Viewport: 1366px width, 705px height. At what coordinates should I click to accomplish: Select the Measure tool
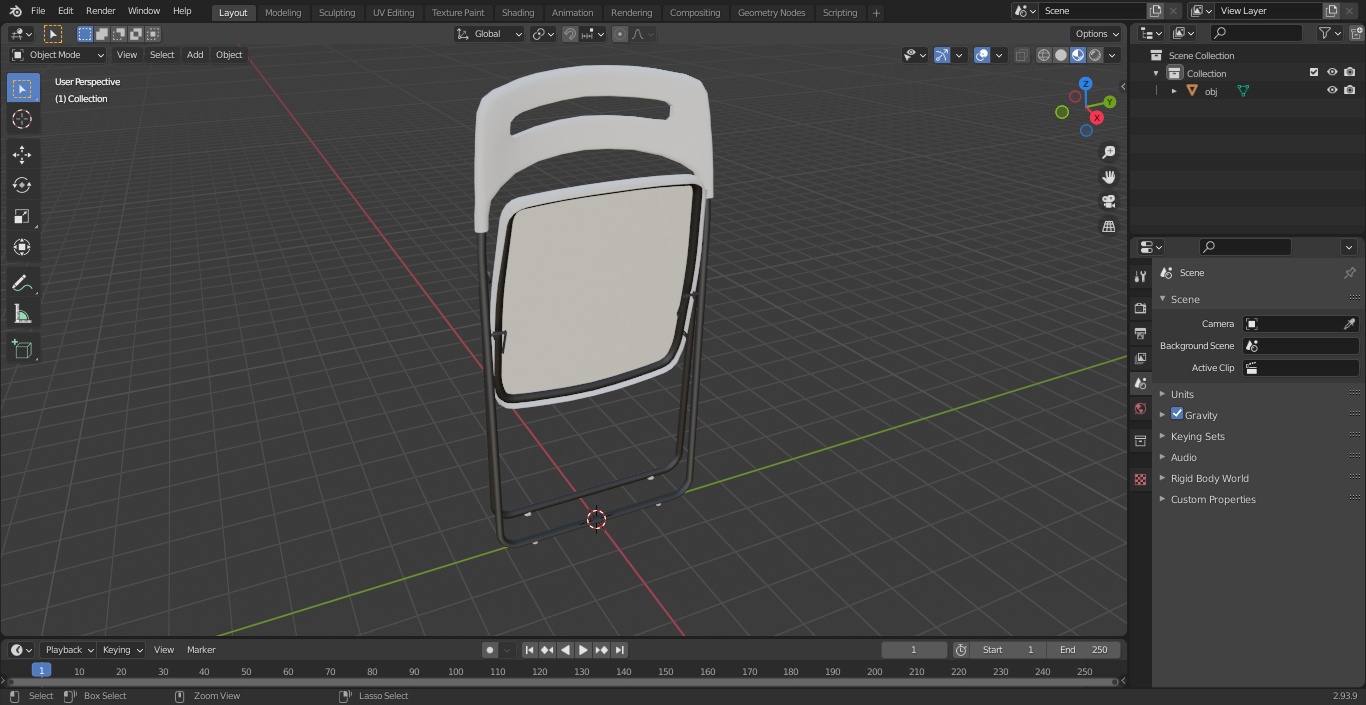[x=22, y=314]
